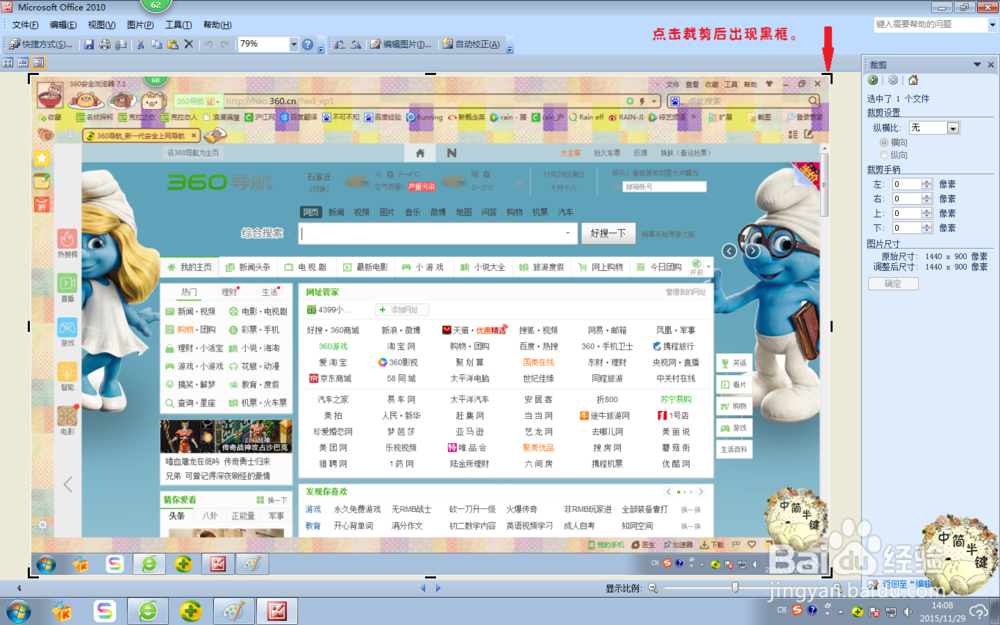The image size is (1000, 625).
Task: Click the help search box 键入需要帮助的问题
Action: 930,24
